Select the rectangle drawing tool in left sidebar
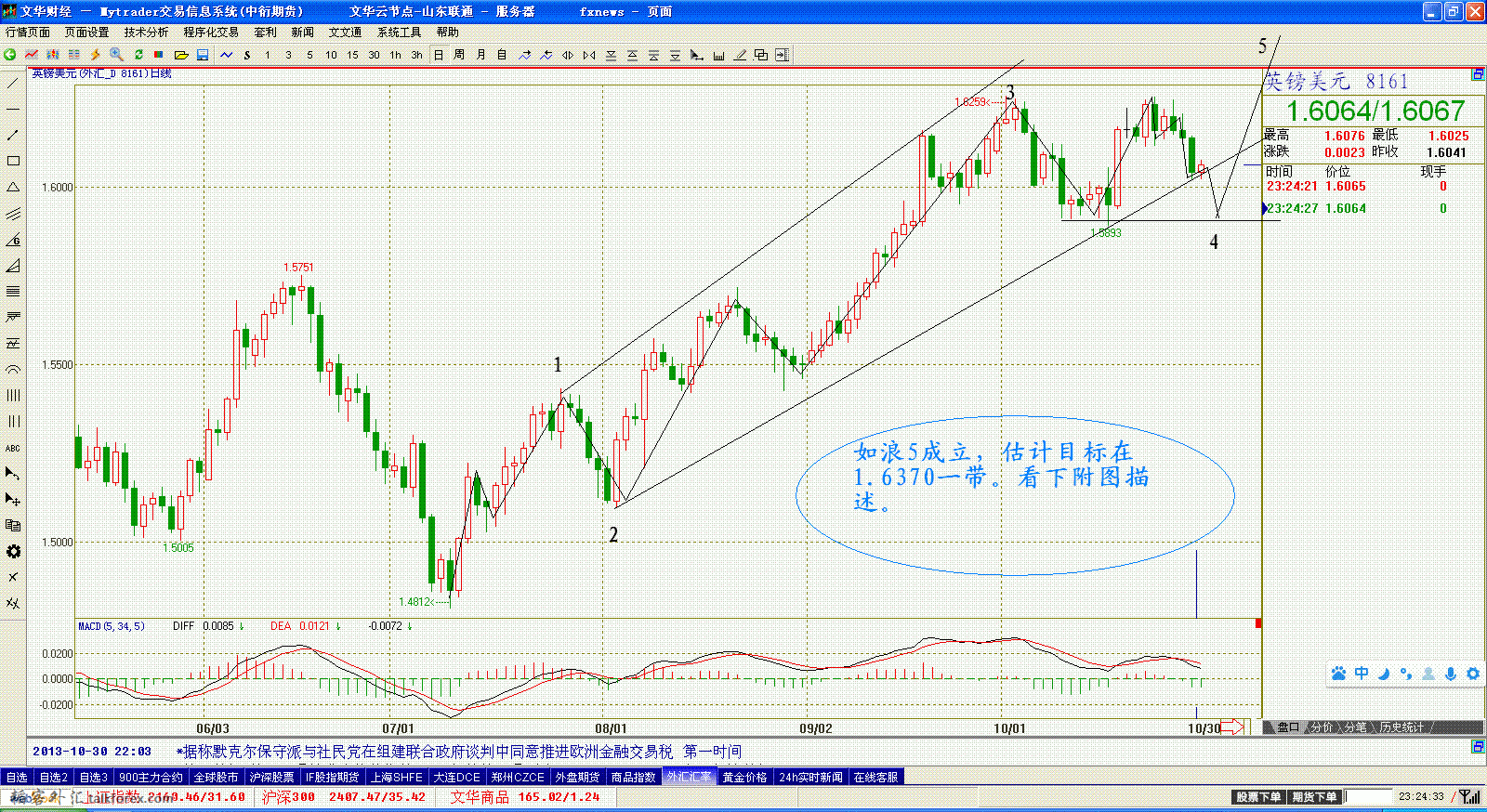 (13, 161)
